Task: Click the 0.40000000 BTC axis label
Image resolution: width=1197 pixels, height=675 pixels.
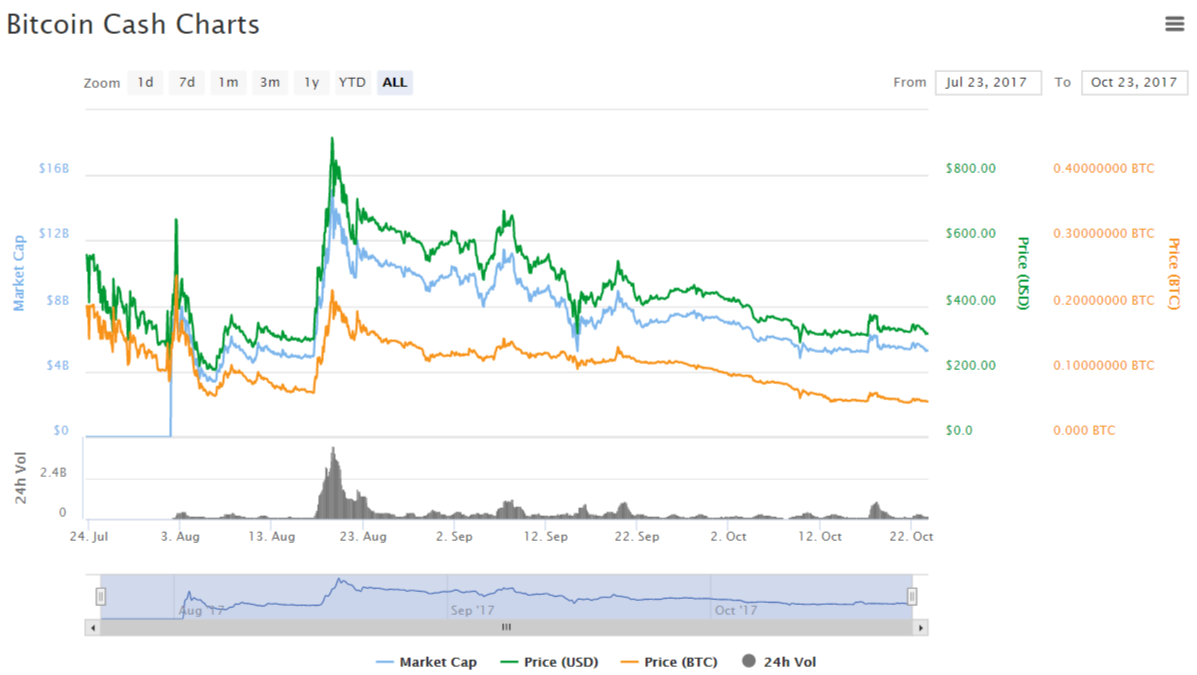Action: tap(1104, 168)
